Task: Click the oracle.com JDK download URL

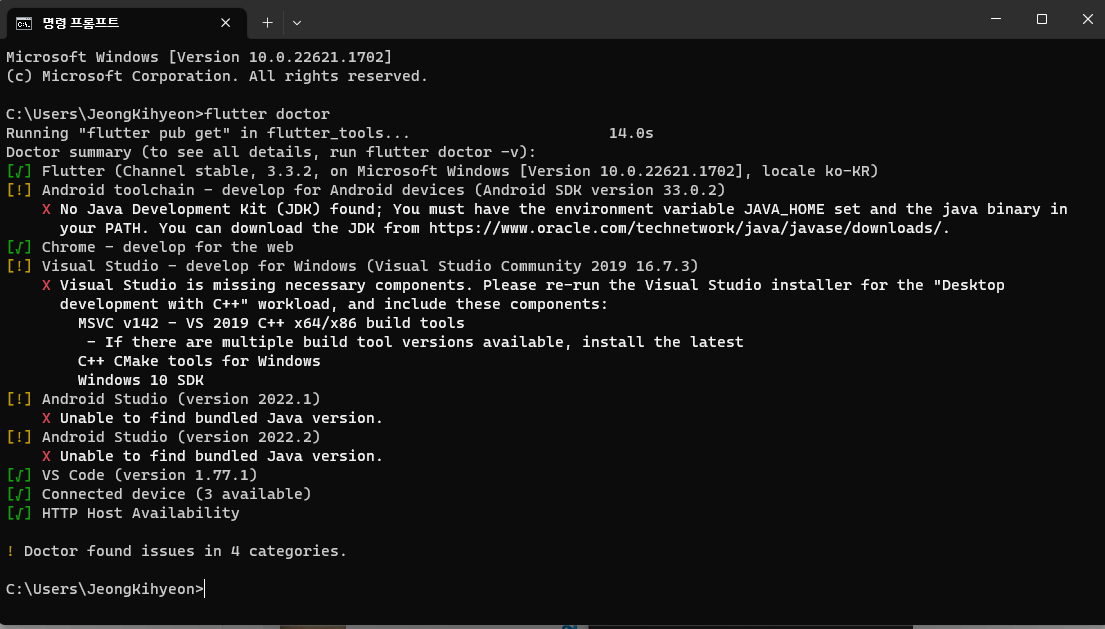Action: pyautogui.click(x=687, y=228)
